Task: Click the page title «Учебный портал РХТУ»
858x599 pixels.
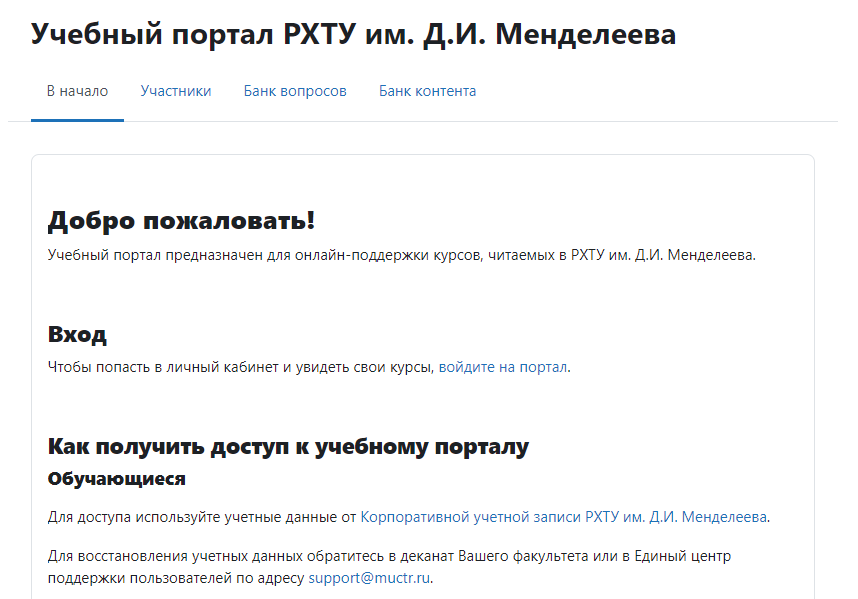Action: pos(353,34)
